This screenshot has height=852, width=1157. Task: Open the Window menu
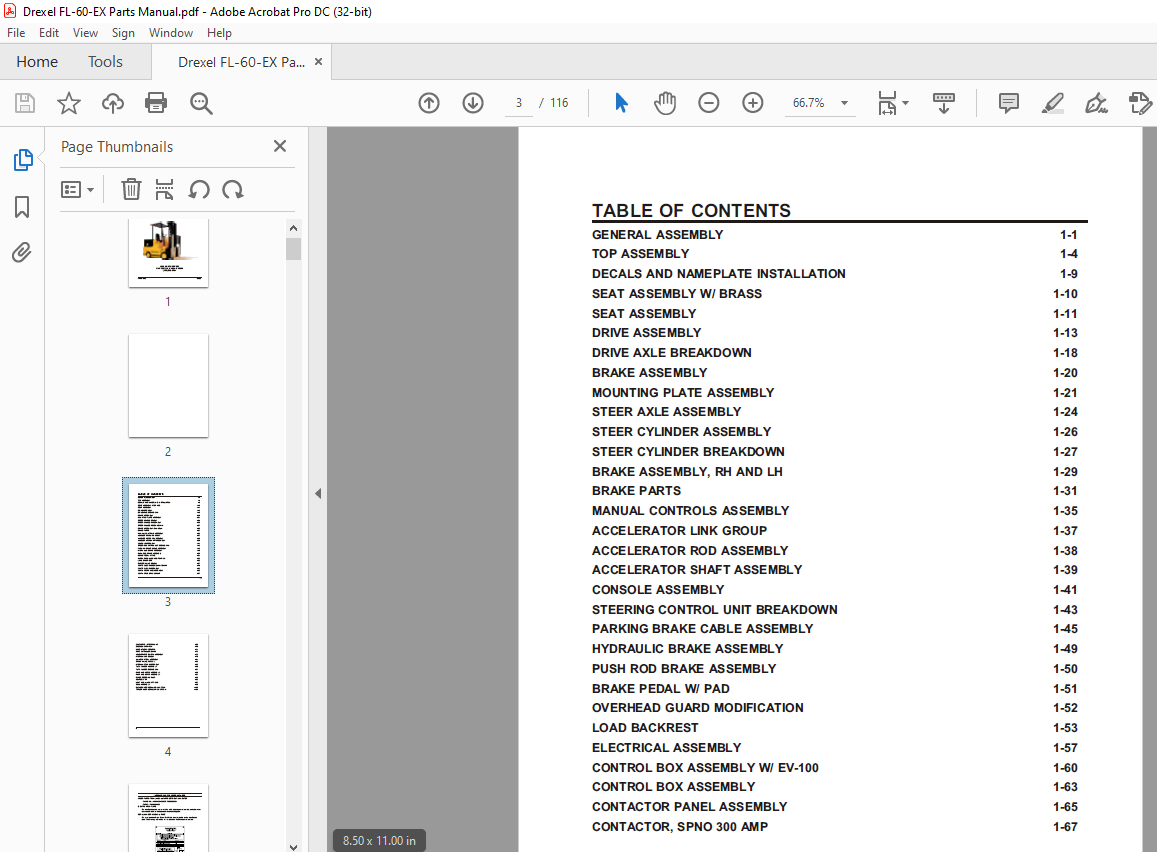coord(170,32)
